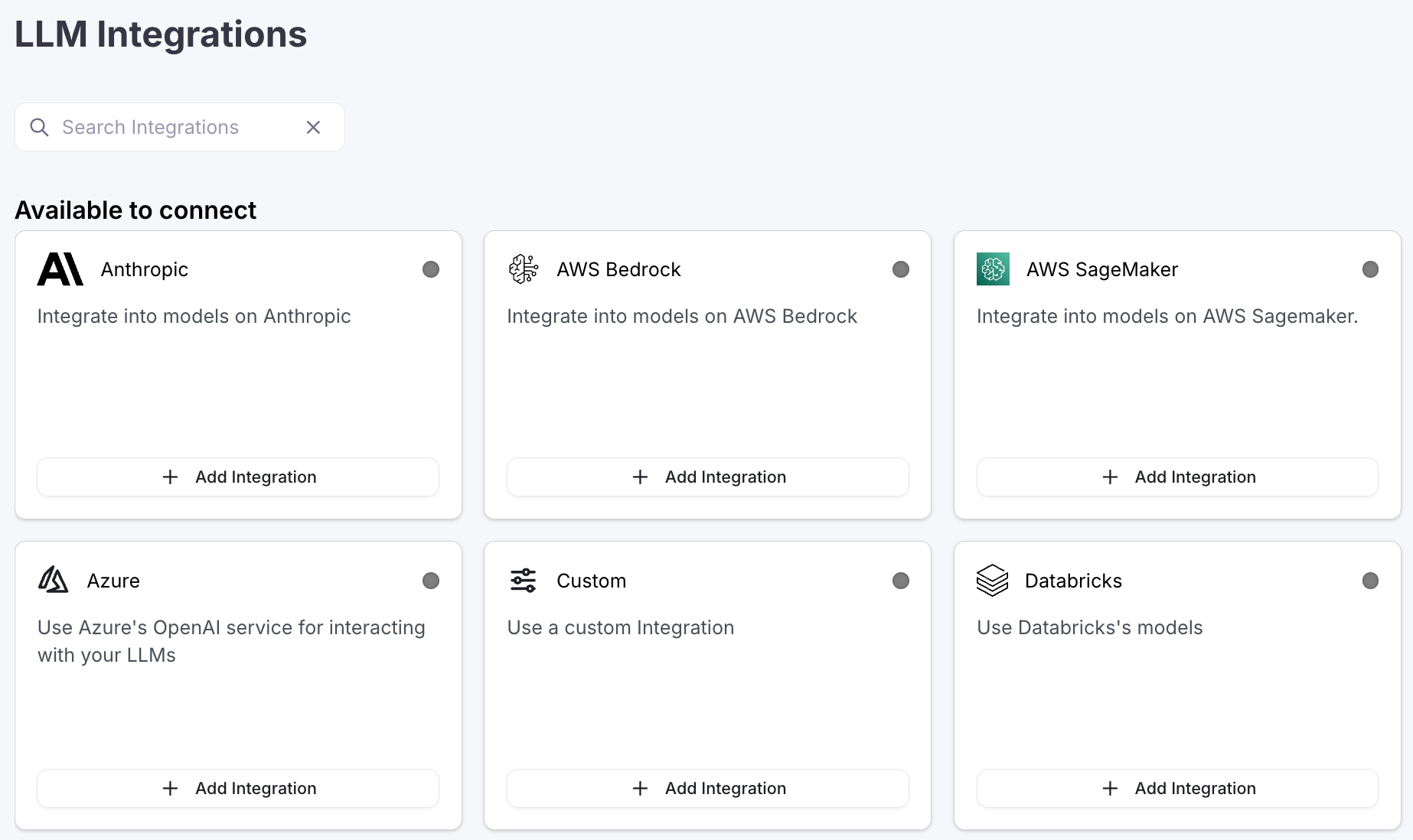The height and width of the screenshot is (840, 1413).
Task: Click the Anthropic logo icon
Action: pyautogui.click(x=60, y=269)
